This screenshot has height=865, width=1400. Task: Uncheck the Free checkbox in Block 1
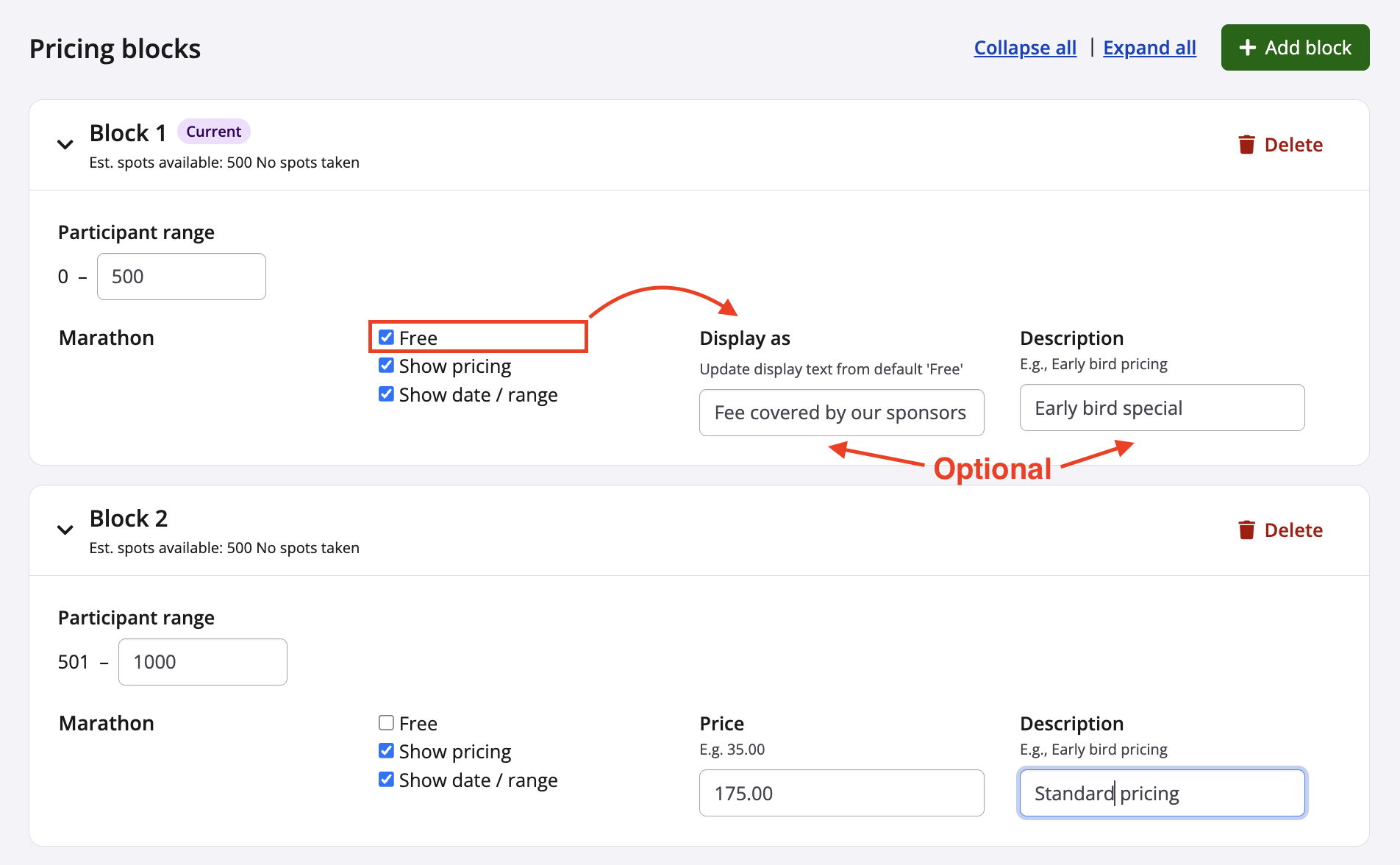click(x=386, y=338)
